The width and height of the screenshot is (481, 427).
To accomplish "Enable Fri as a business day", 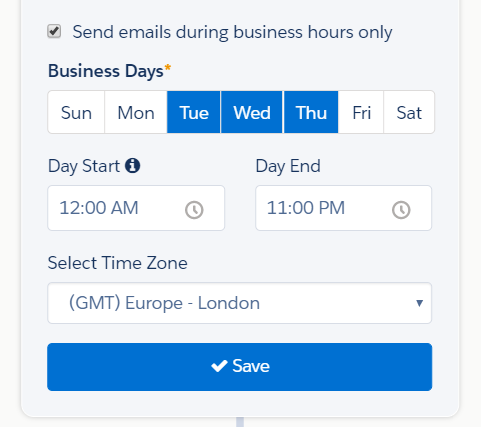I will 361,112.
